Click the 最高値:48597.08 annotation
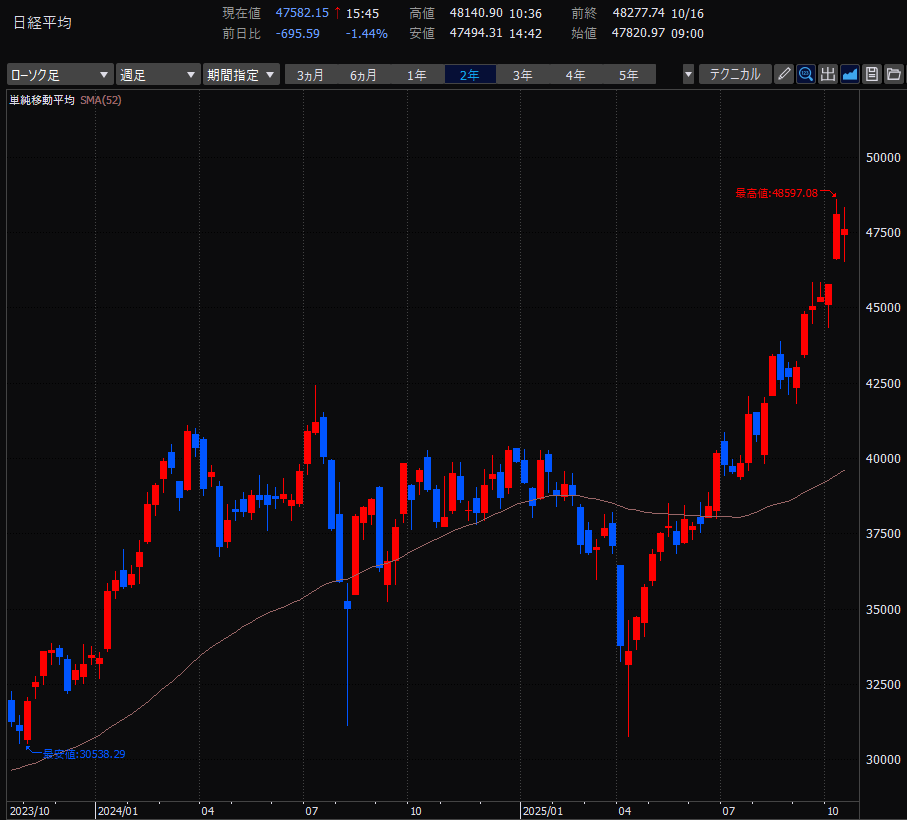Viewport: 907px width, 820px height. [776, 193]
